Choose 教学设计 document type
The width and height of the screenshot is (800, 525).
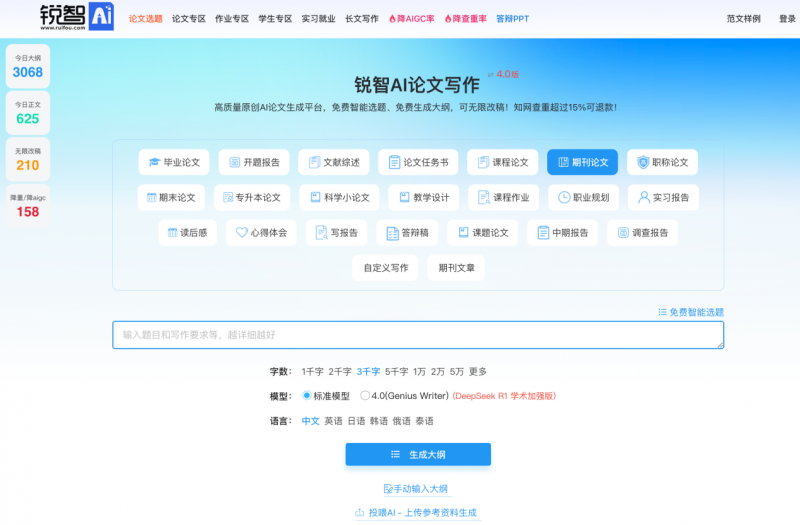(x=424, y=197)
